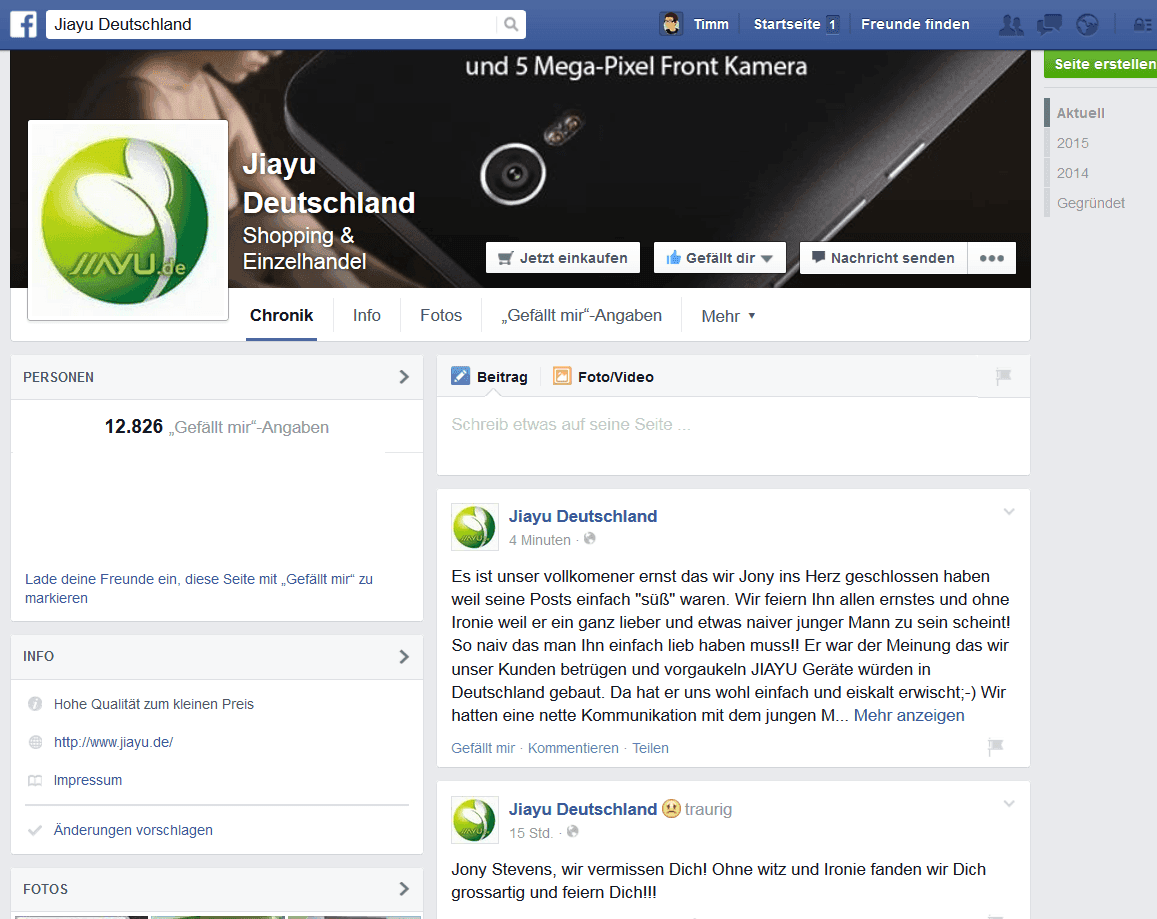This screenshot has height=919, width=1157.
Task: Click Änderungen vorschlagen link
Action: point(133,830)
